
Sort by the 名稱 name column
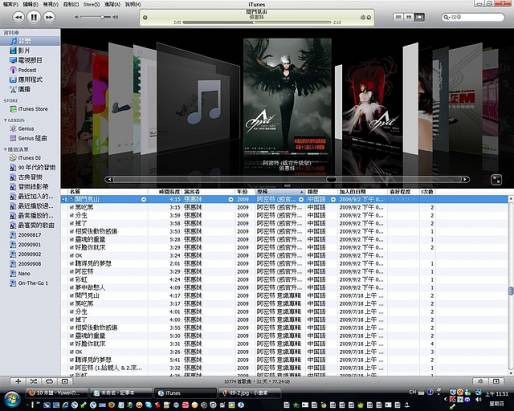(108, 192)
